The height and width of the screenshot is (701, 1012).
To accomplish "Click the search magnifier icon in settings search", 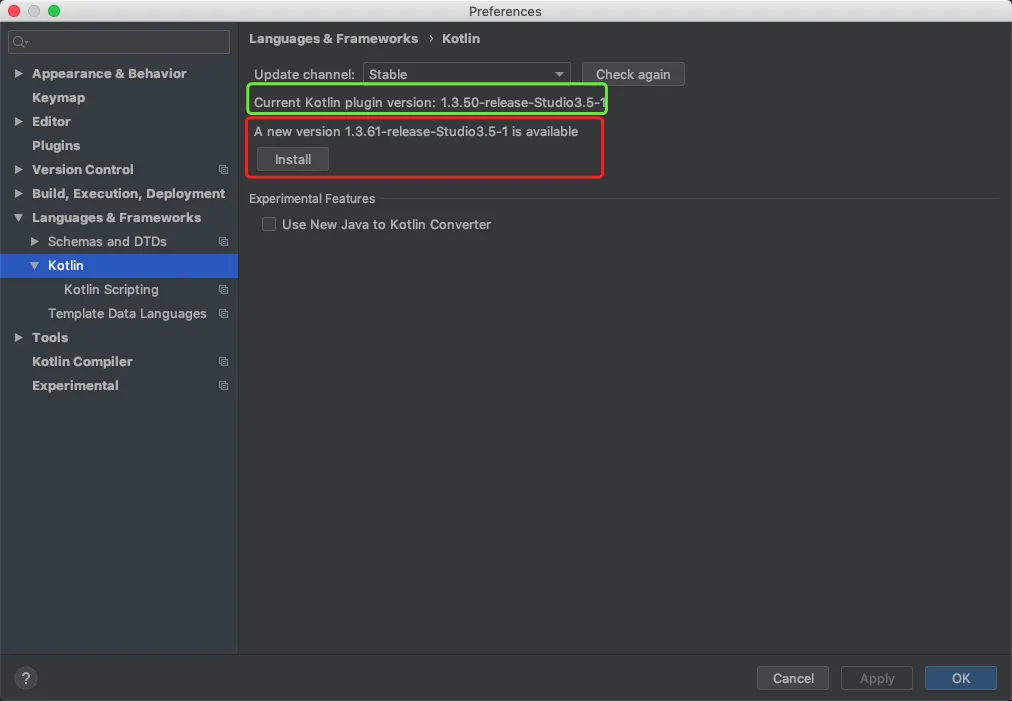I will coord(20,42).
